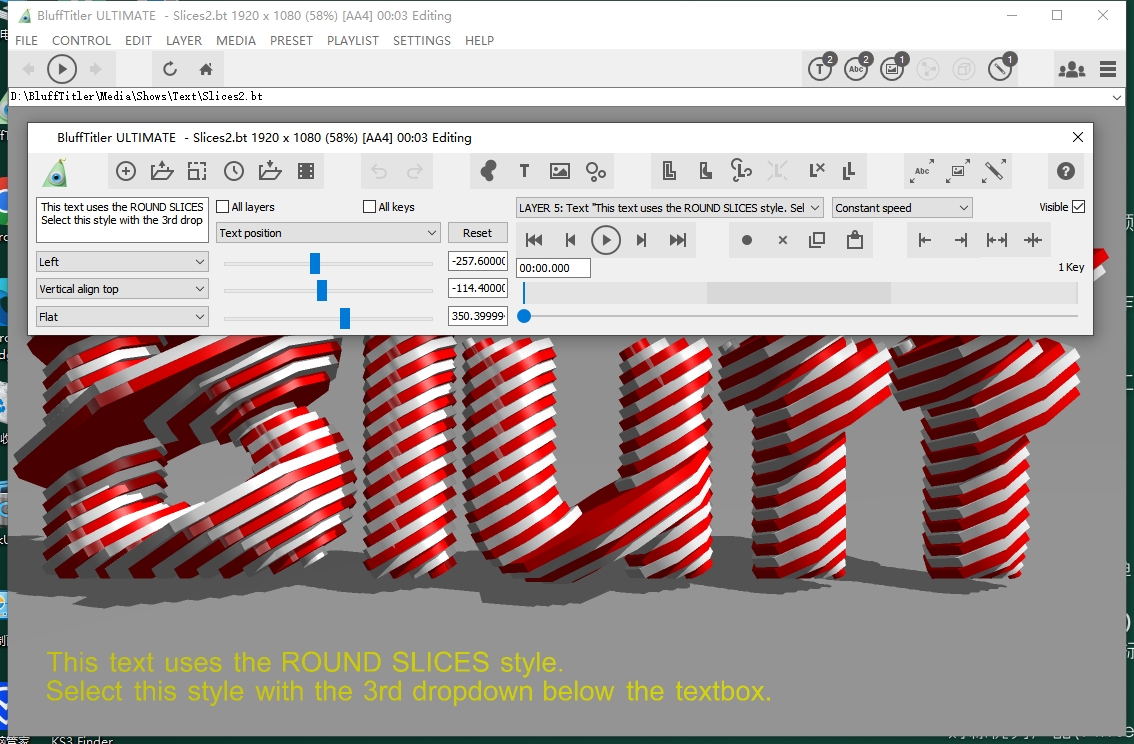
Task: Click the paste key clipboard button
Action: pos(855,240)
